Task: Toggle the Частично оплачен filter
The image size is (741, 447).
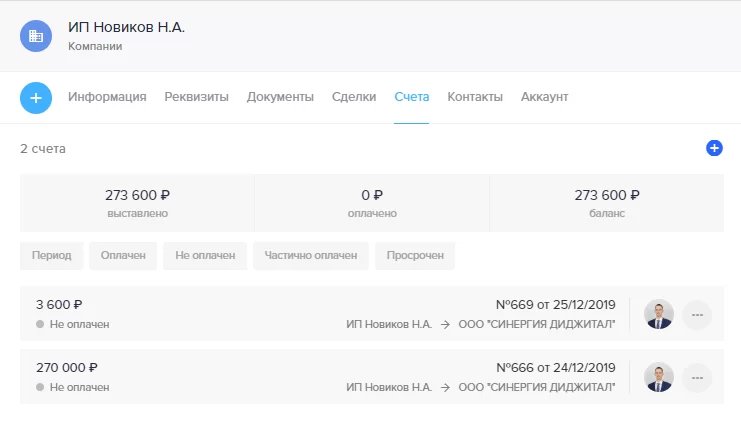Action: pos(310,256)
